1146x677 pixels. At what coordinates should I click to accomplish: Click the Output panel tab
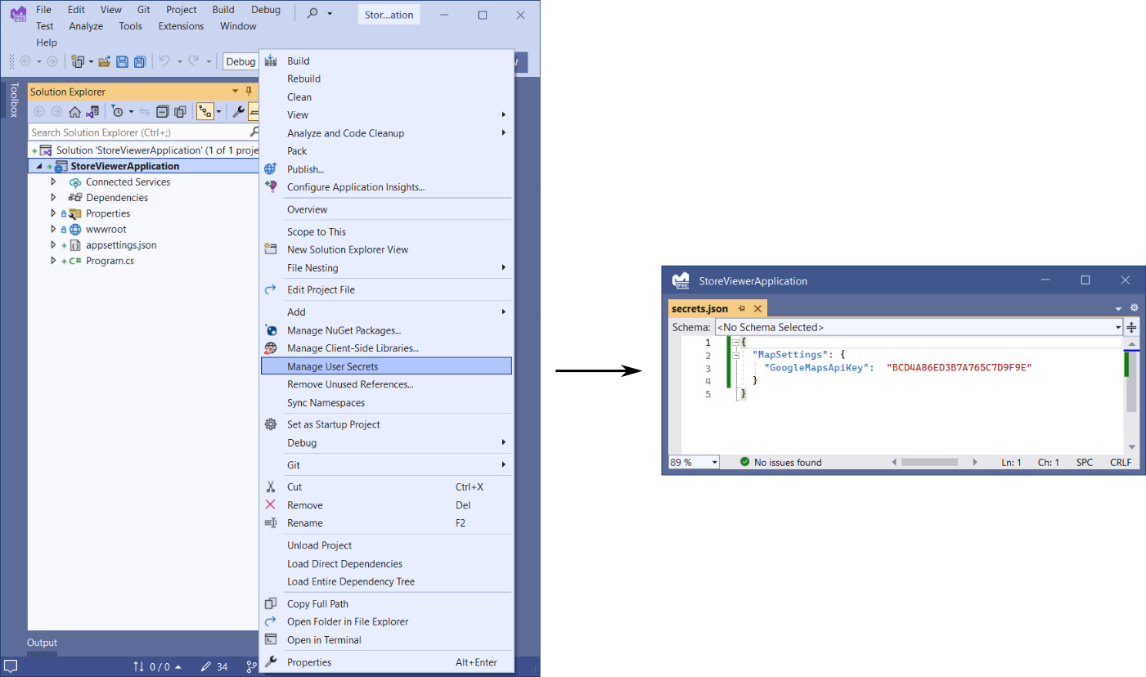pos(42,643)
